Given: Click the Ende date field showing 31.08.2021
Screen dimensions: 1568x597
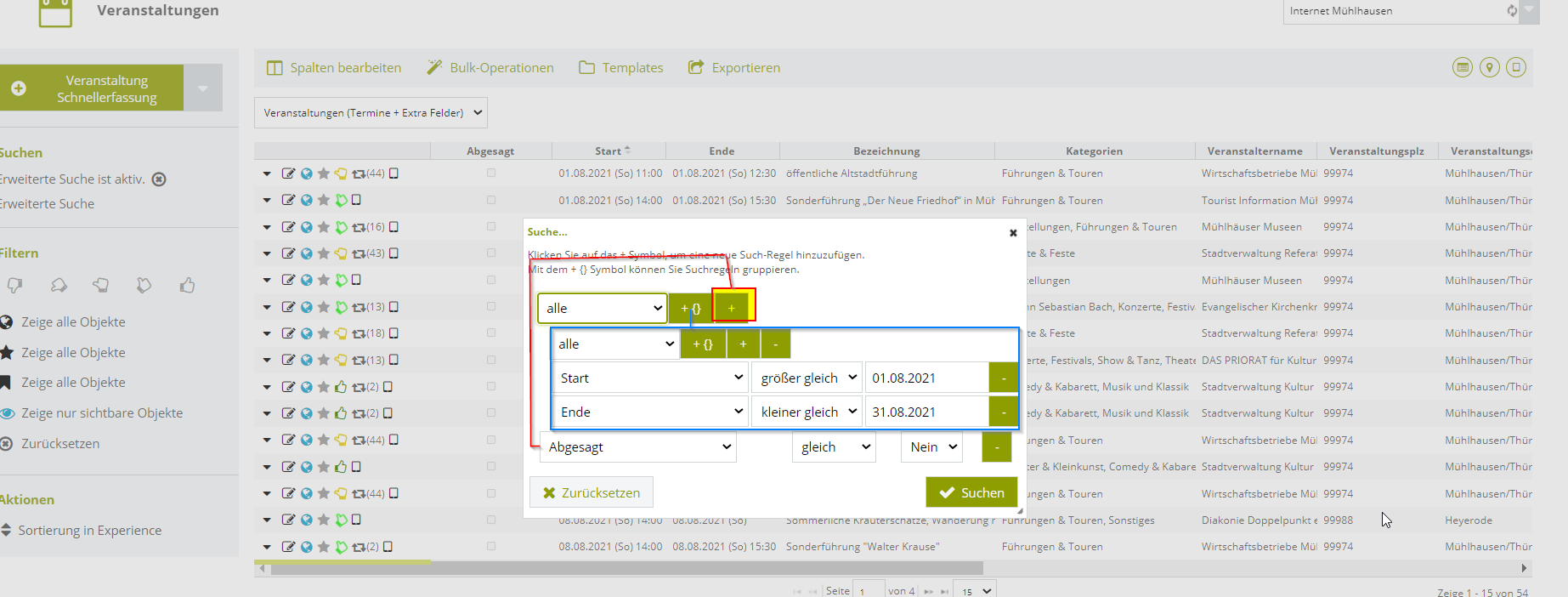Looking at the screenshot, I should [926, 412].
